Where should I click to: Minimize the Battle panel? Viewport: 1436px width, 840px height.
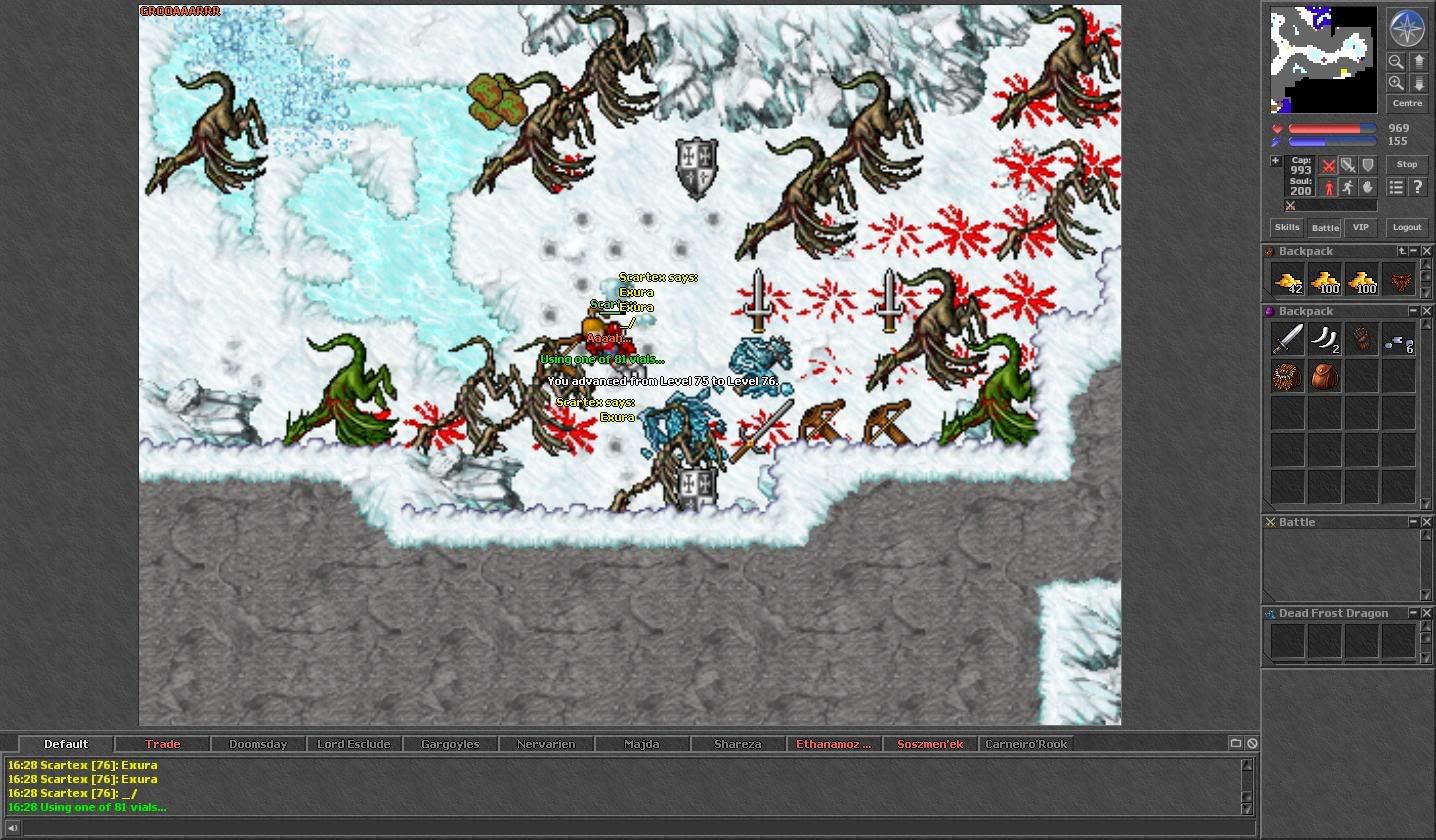point(1414,522)
